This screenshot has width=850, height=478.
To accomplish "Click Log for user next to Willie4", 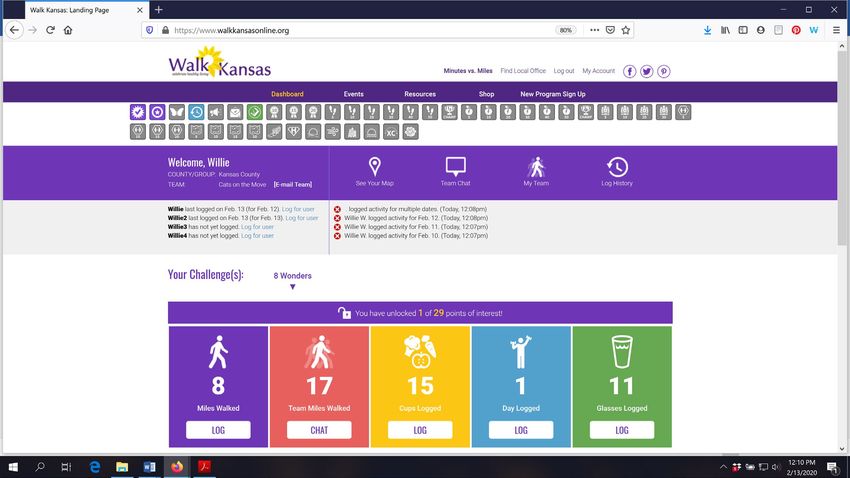I will pos(257,236).
